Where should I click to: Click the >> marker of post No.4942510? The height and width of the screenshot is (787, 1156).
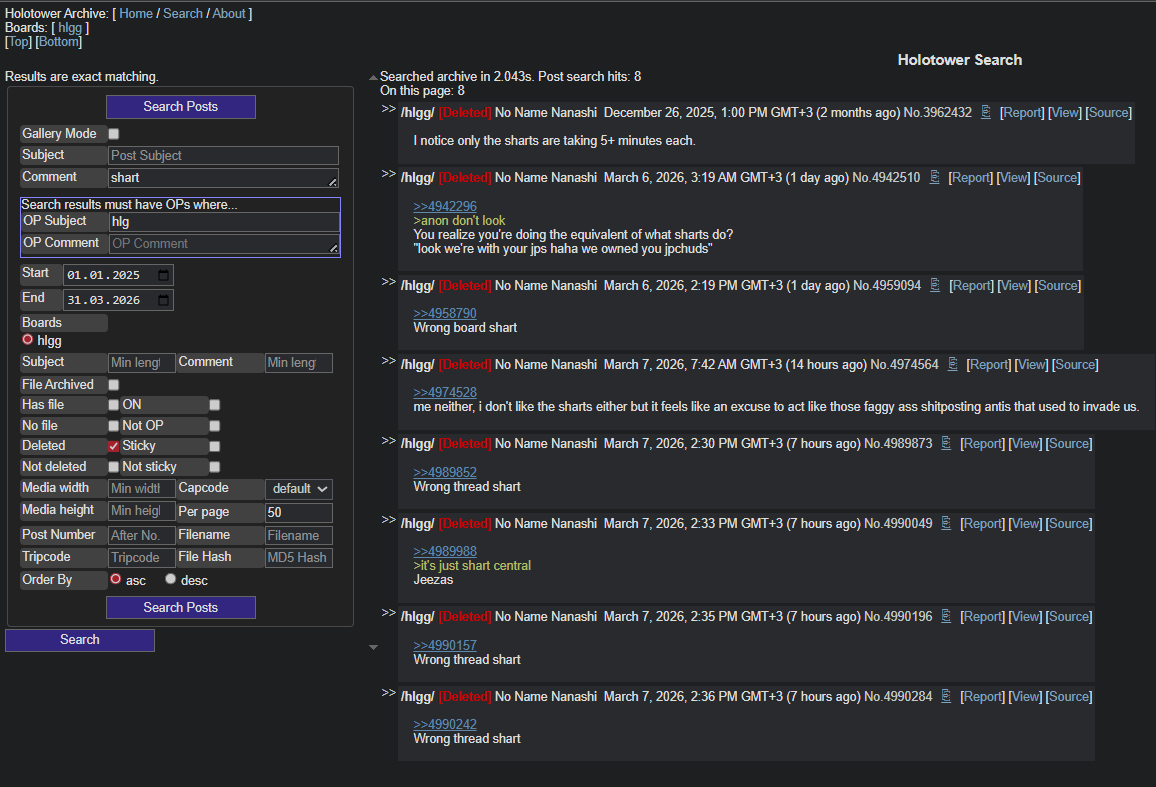pos(389,174)
